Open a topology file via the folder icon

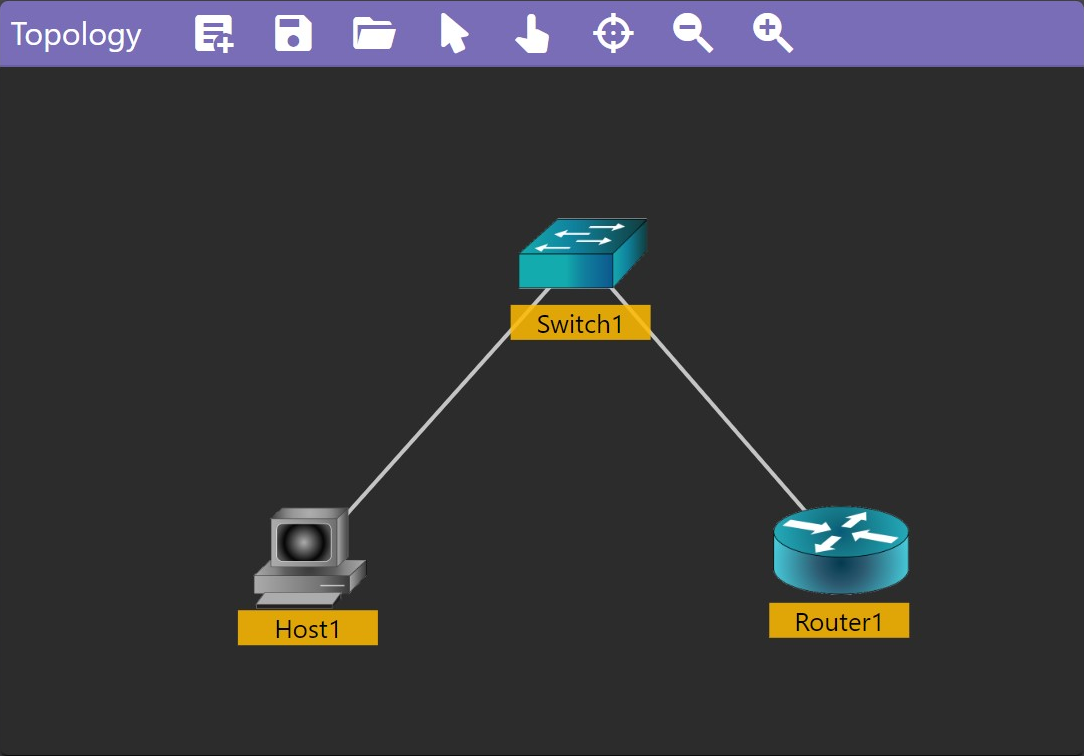374,34
